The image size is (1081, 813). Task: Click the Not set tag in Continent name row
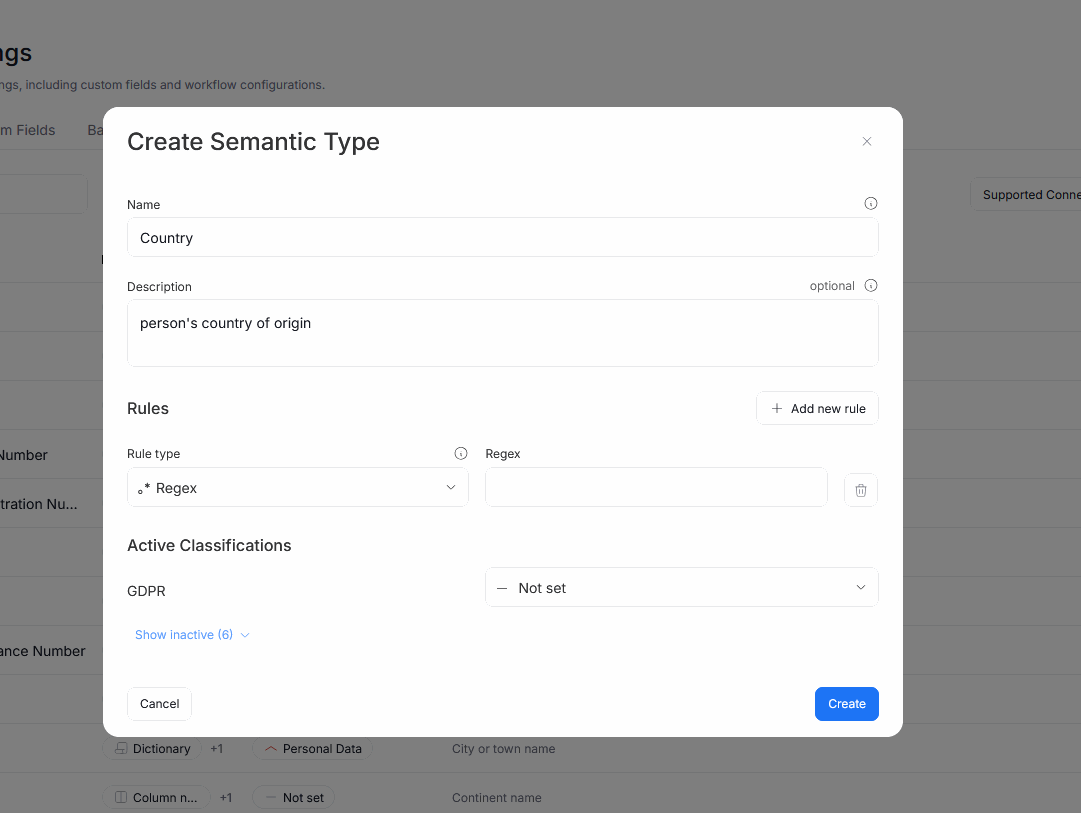click(x=294, y=797)
